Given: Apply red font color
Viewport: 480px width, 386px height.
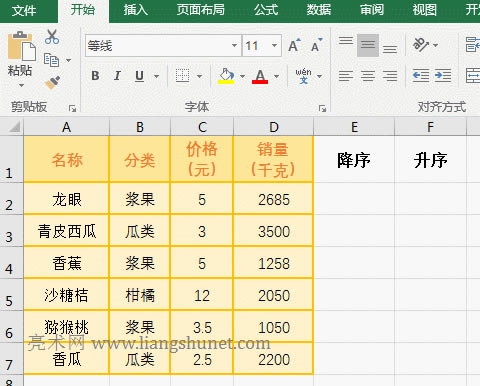Looking at the screenshot, I should click(260, 76).
